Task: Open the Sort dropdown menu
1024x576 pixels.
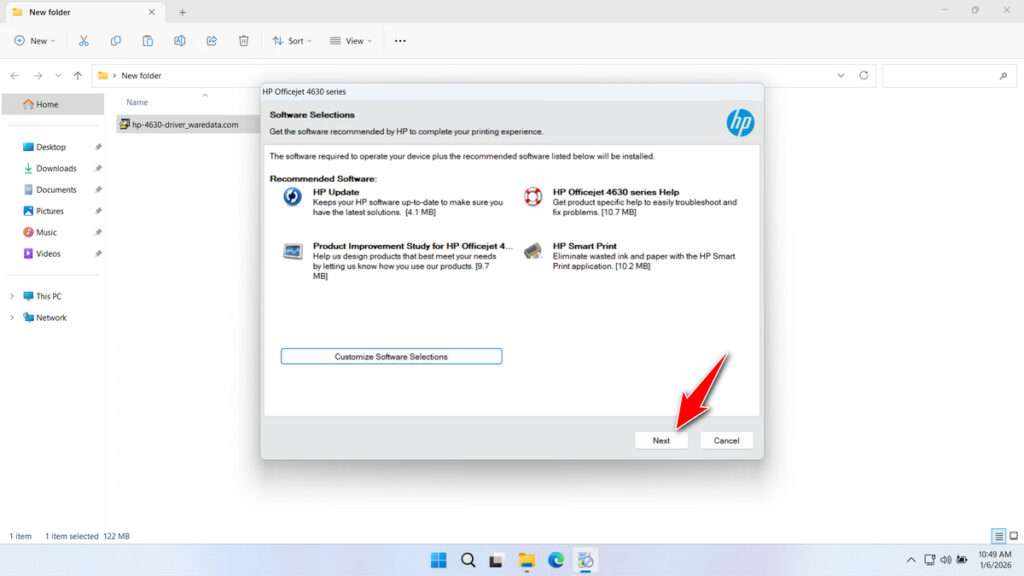Action: point(291,40)
